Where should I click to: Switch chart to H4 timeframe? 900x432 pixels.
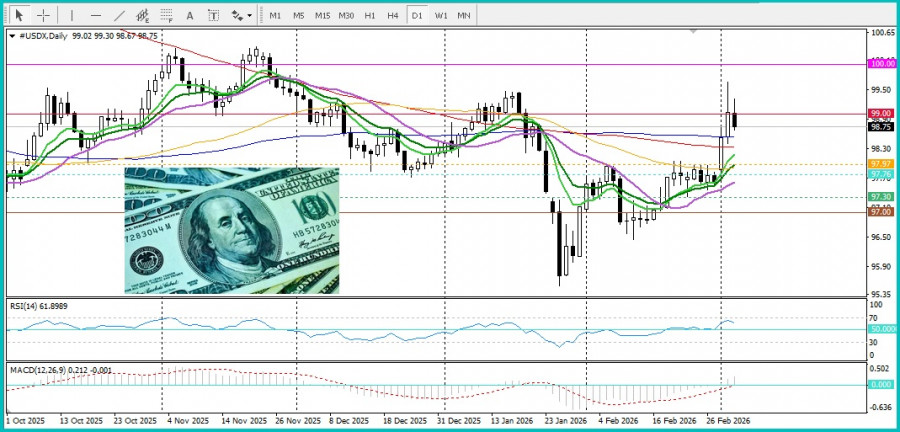[x=393, y=15]
